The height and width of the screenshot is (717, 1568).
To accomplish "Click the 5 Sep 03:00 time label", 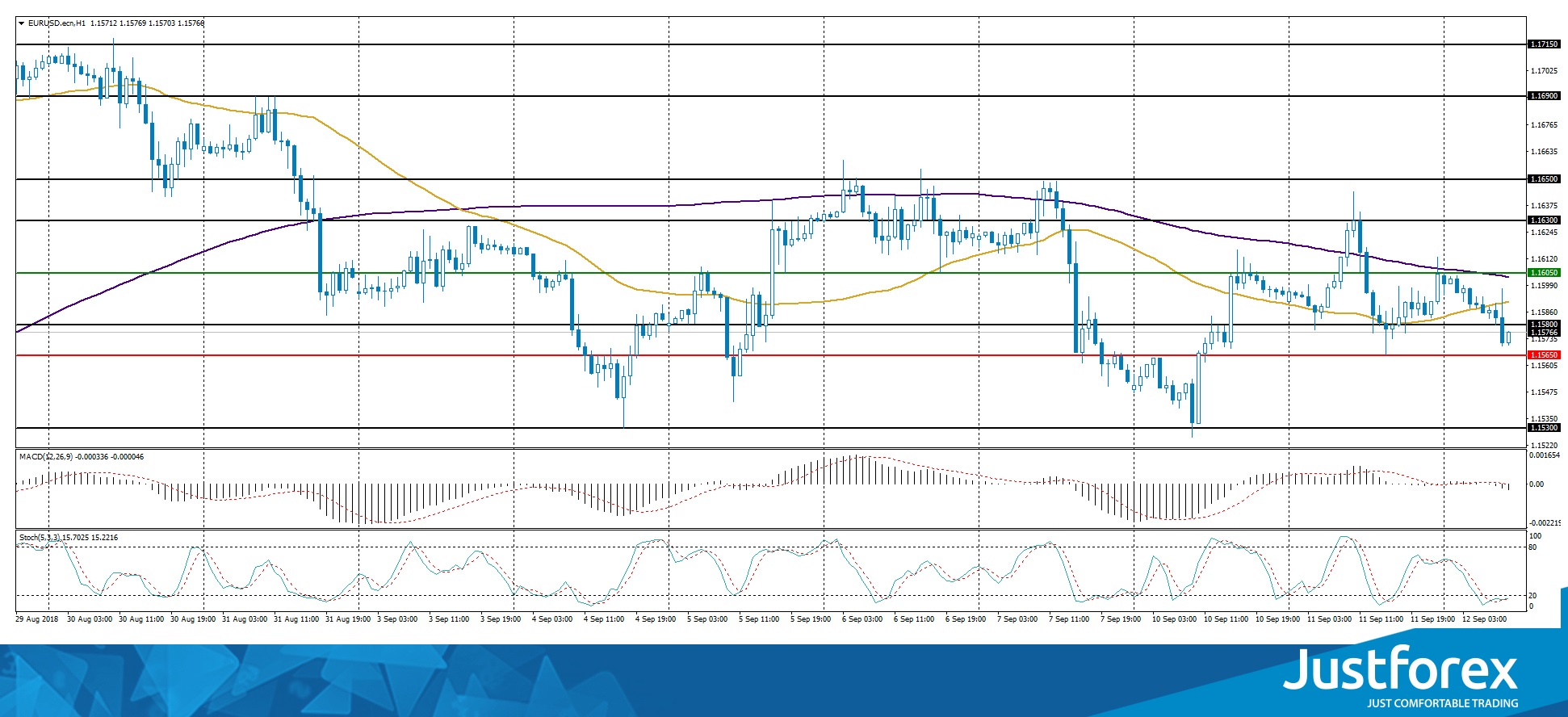I will (707, 619).
